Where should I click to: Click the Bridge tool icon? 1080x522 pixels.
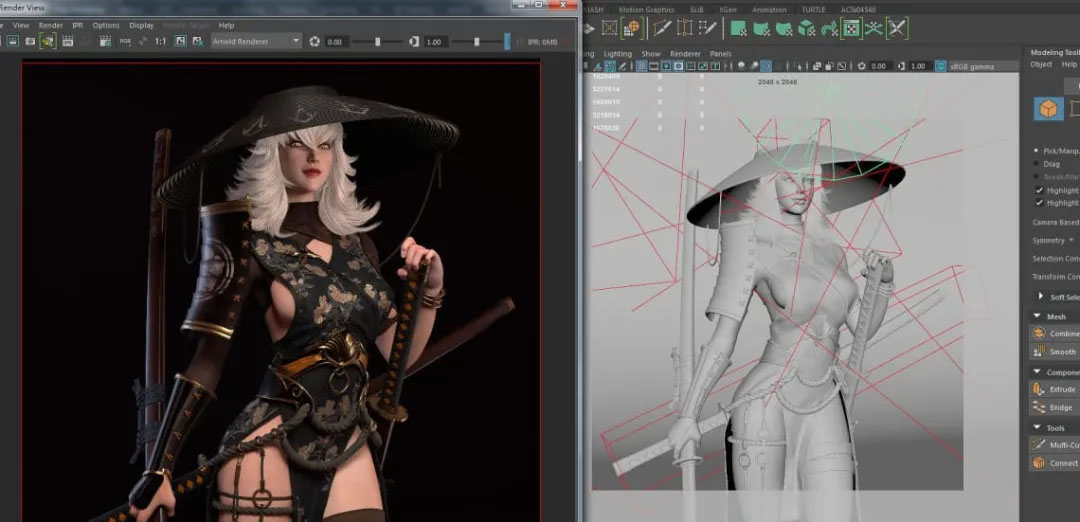(1040, 407)
